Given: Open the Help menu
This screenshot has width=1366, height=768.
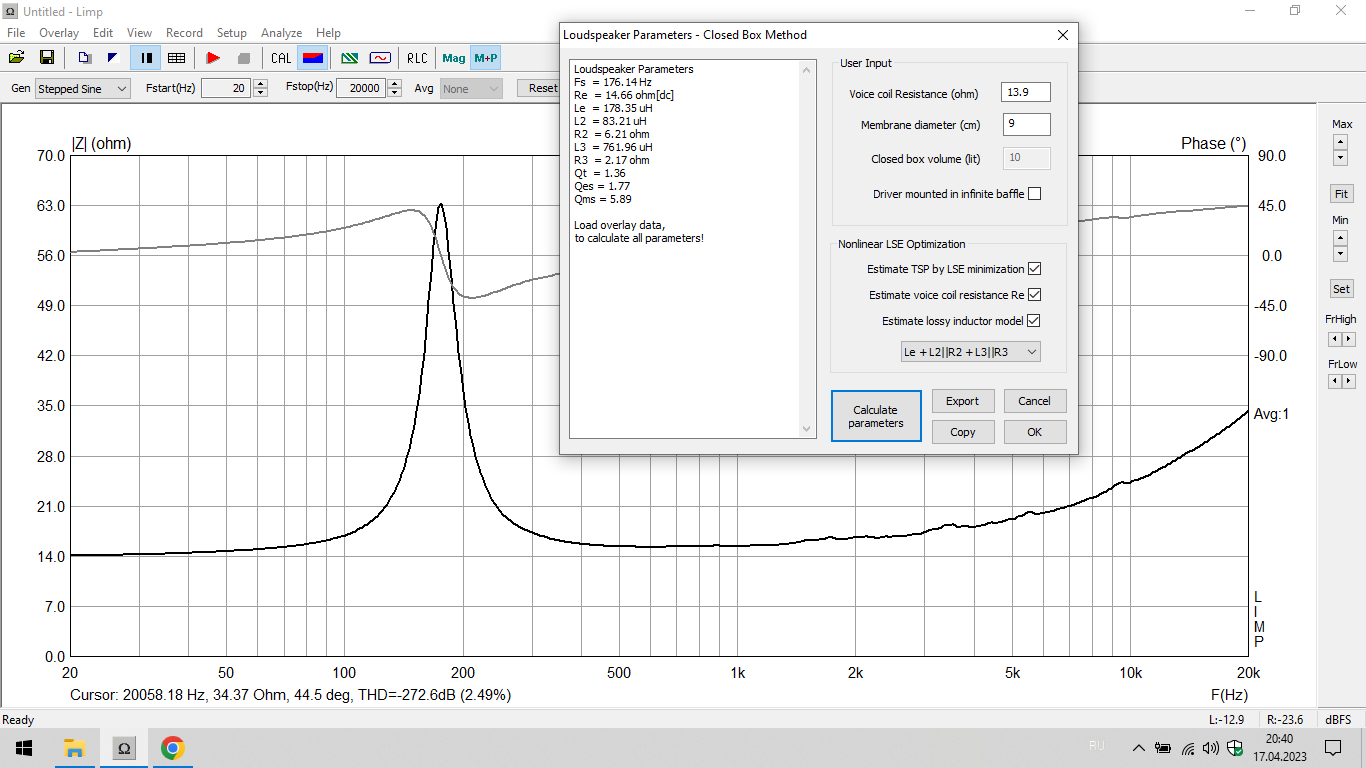Looking at the screenshot, I should pos(328,33).
